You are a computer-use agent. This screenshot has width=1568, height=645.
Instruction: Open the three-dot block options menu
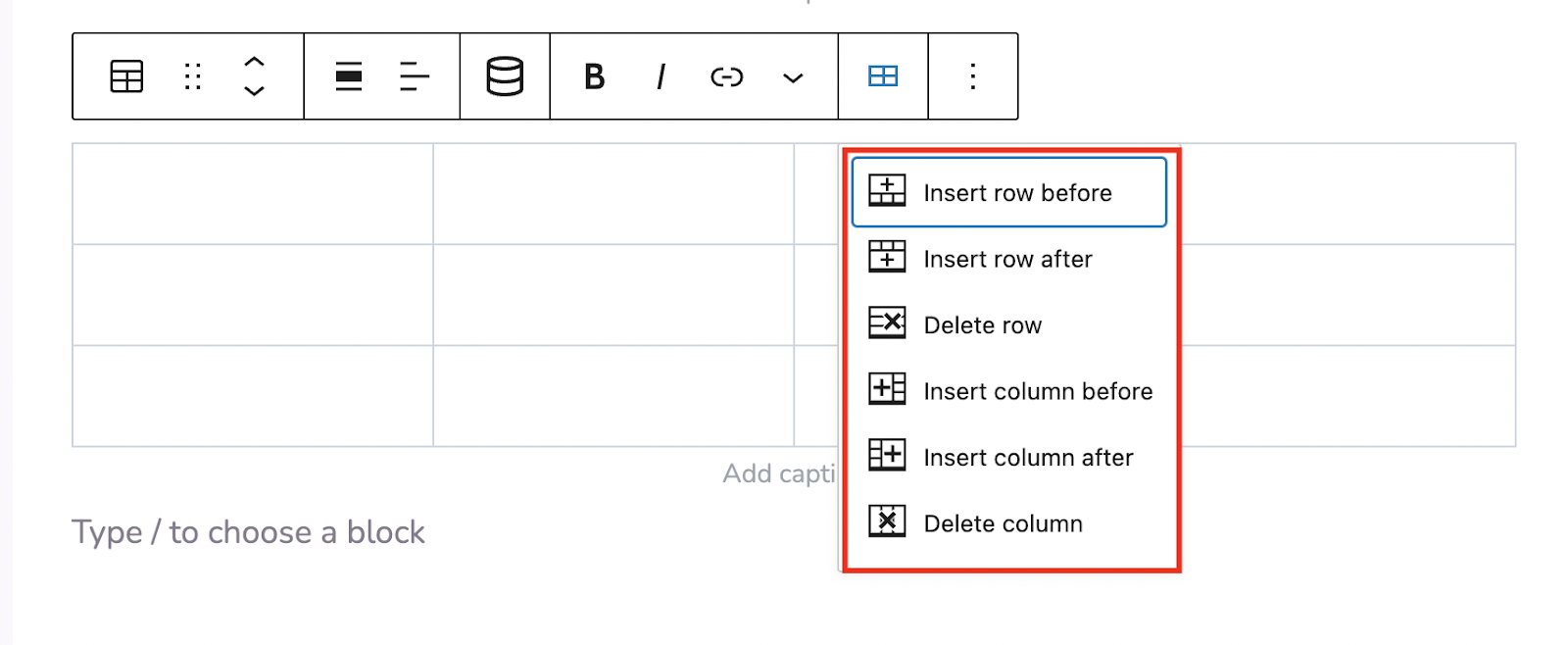pyautogui.click(x=972, y=76)
